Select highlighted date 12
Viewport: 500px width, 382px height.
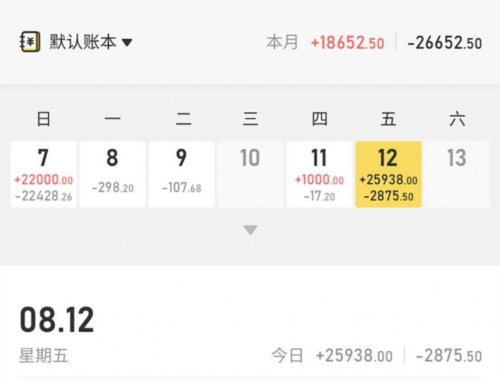[388, 174]
